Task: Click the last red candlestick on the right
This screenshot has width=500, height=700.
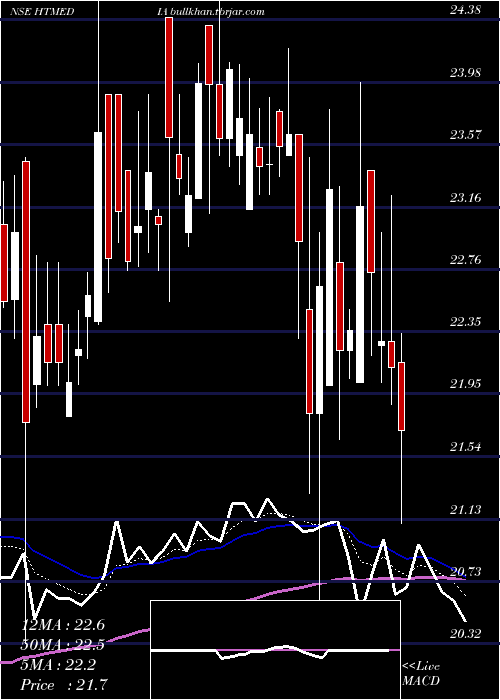Action: tap(401, 396)
